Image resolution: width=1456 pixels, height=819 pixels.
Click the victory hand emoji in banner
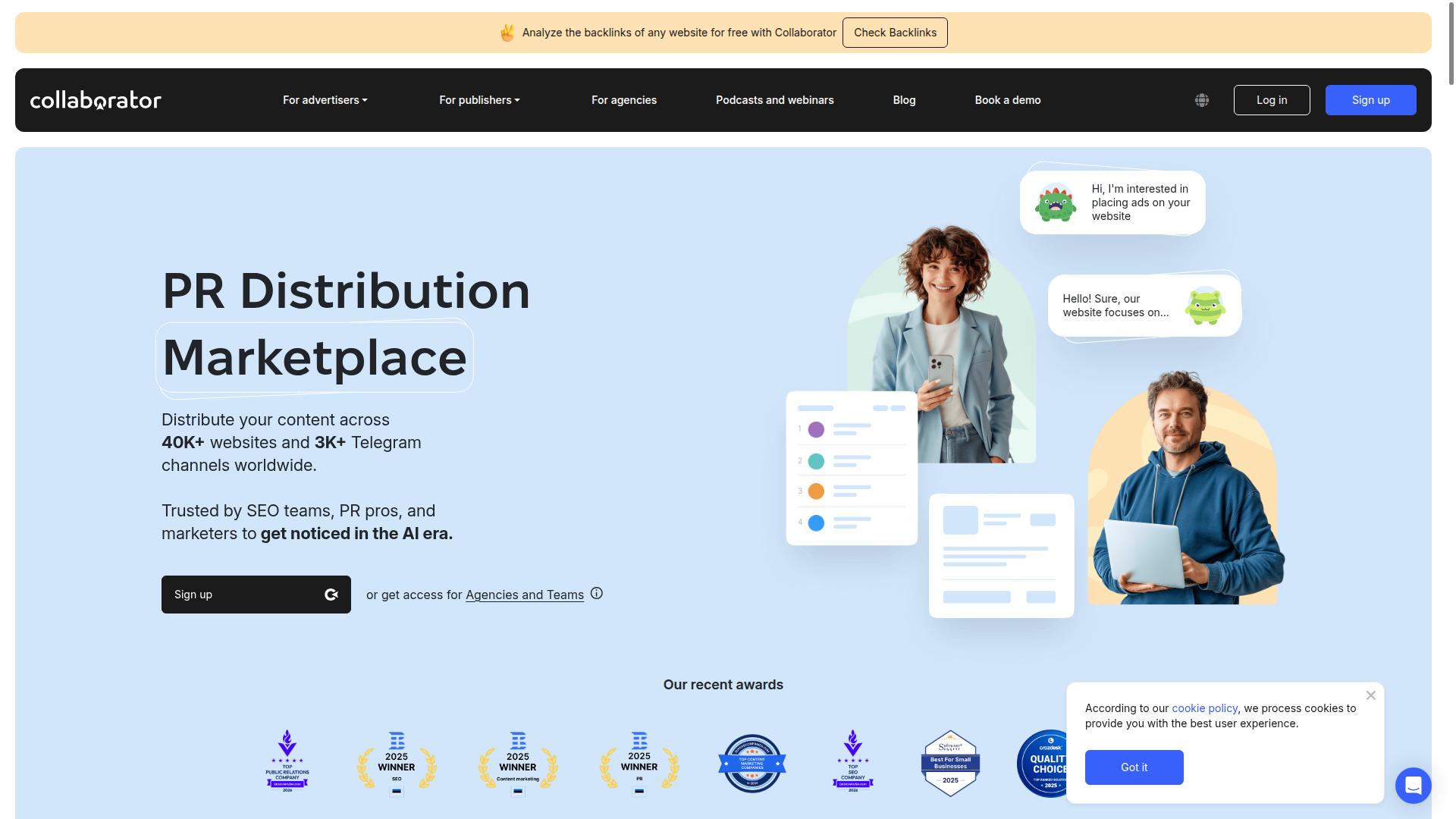[x=507, y=33]
